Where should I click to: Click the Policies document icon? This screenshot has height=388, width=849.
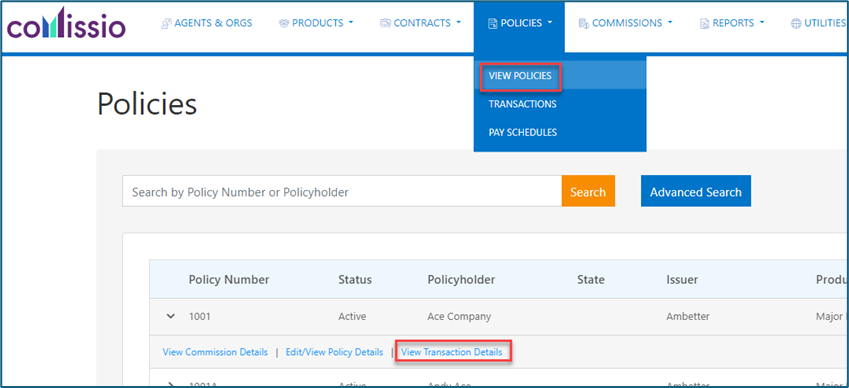click(493, 23)
